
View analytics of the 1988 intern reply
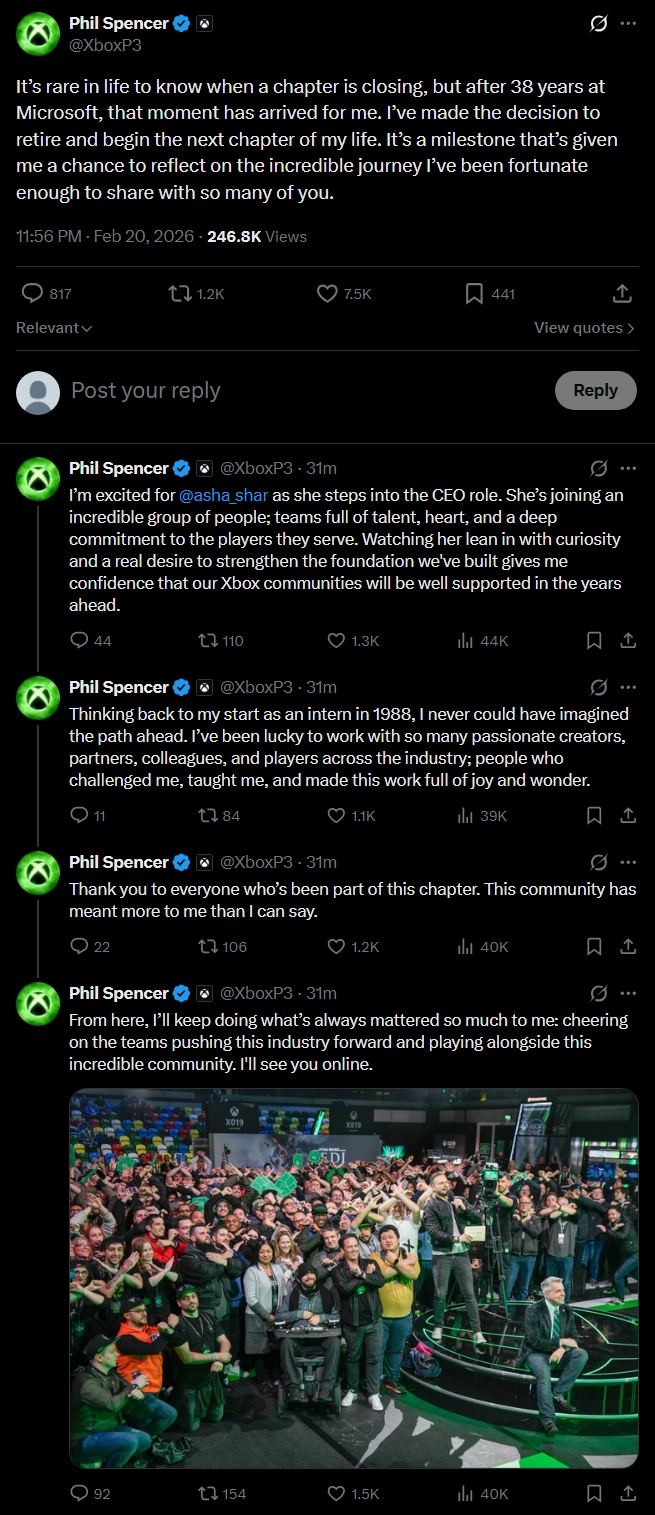pos(465,816)
